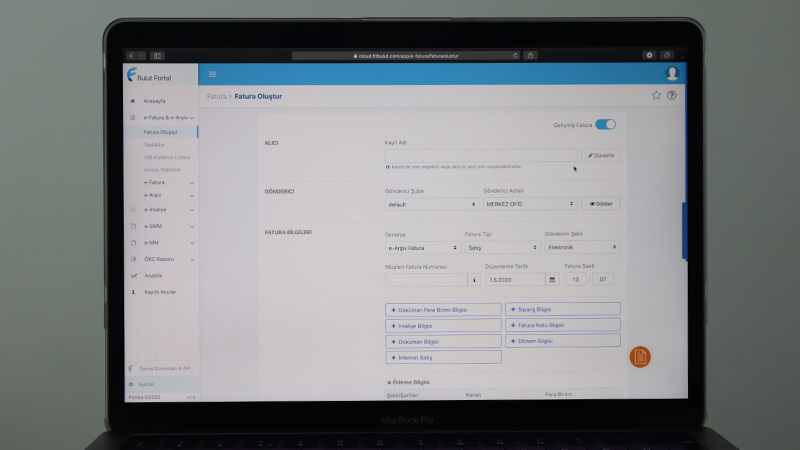Screen dimensions: 800x450
Task: Click the edit icon next to ÖKC Raporu
Action: coord(133,259)
